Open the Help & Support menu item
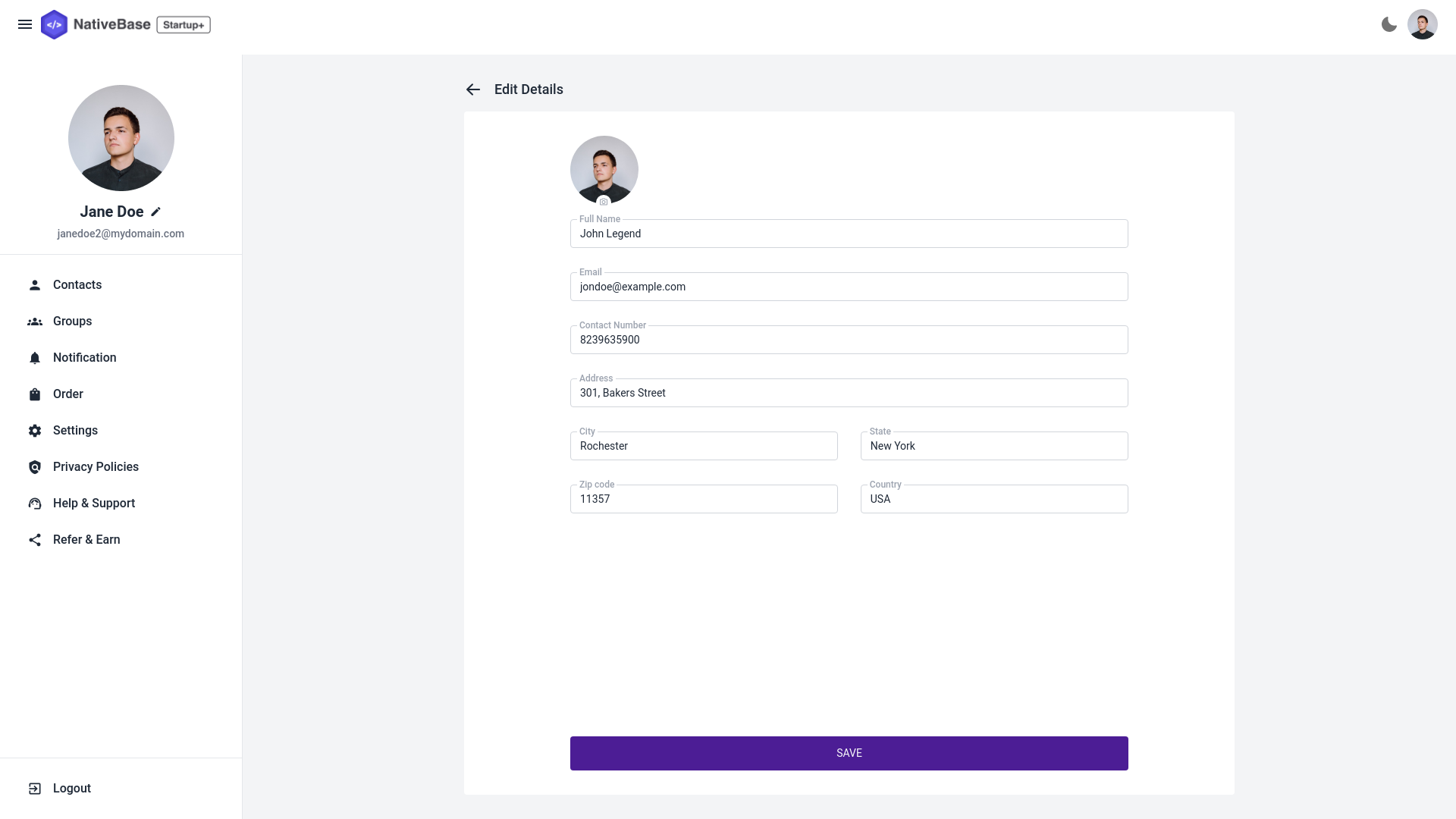1456x819 pixels. 94,503
